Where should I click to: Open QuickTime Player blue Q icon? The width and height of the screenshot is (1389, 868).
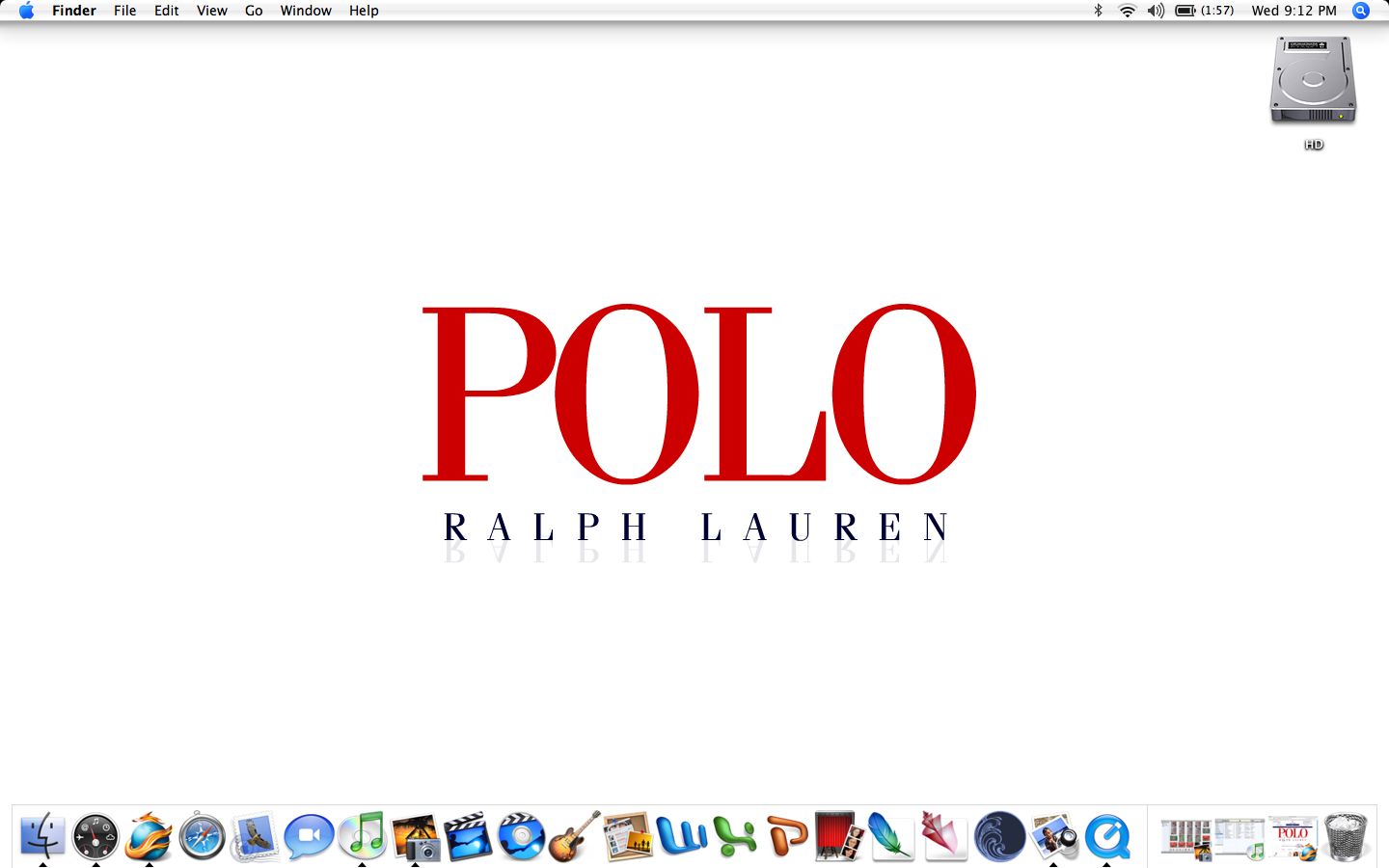[1107, 836]
